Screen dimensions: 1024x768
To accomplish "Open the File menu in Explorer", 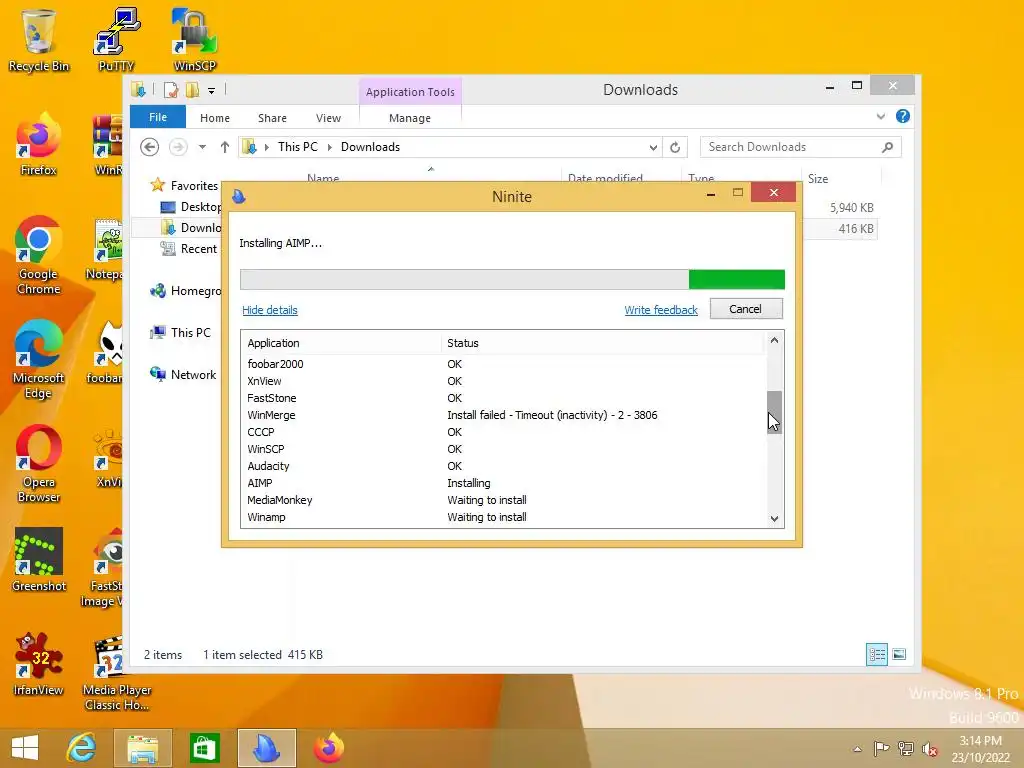I will click(x=158, y=117).
